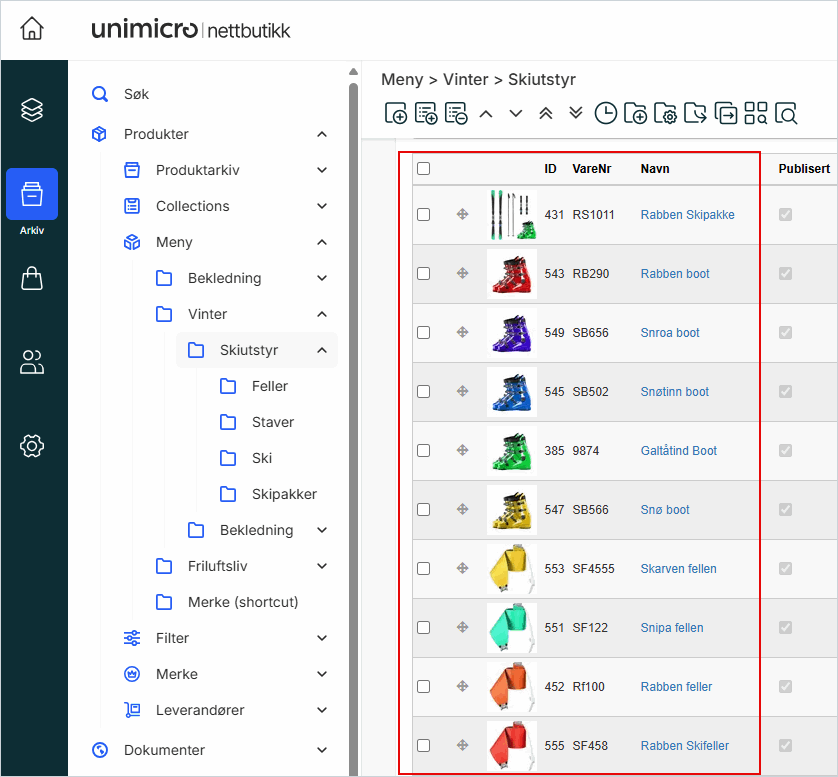The height and width of the screenshot is (777, 838).
Task: Click the clock history icon in toolbar
Action: [605, 114]
